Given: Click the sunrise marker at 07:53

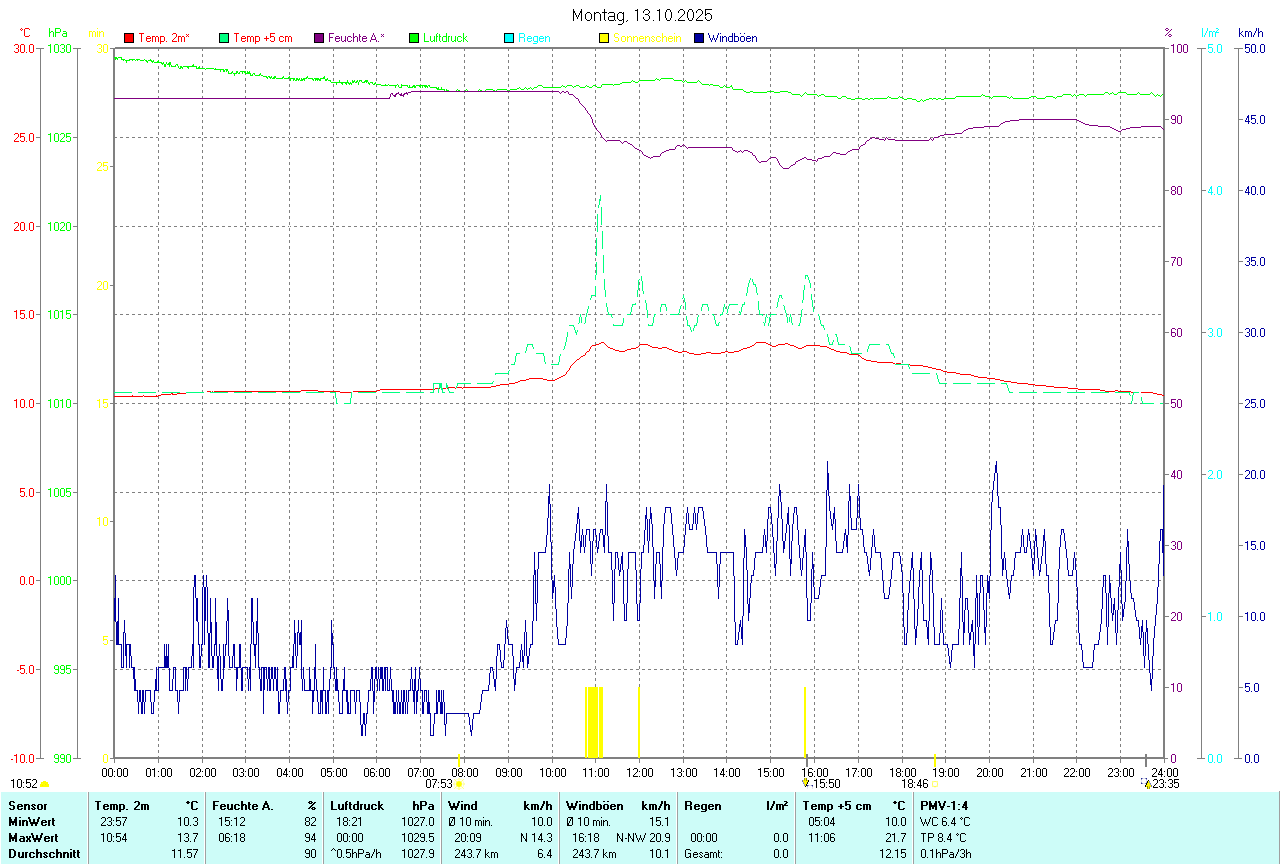Looking at the screenshot, I should (459, 784).
